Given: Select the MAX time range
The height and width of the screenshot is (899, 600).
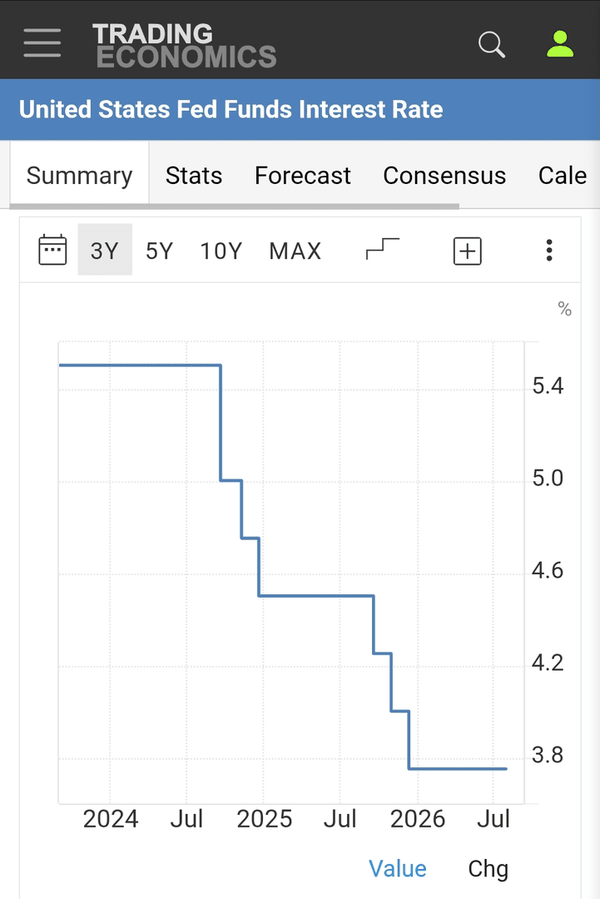Looking at the screenshot, I should point(295,251).
